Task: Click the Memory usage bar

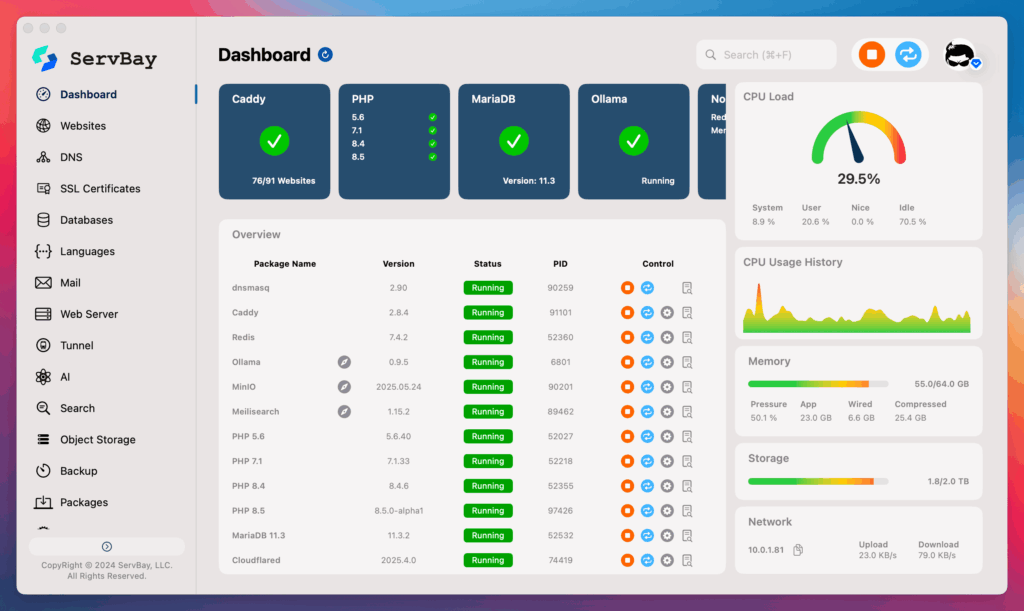Action: [x=817, y=384]
